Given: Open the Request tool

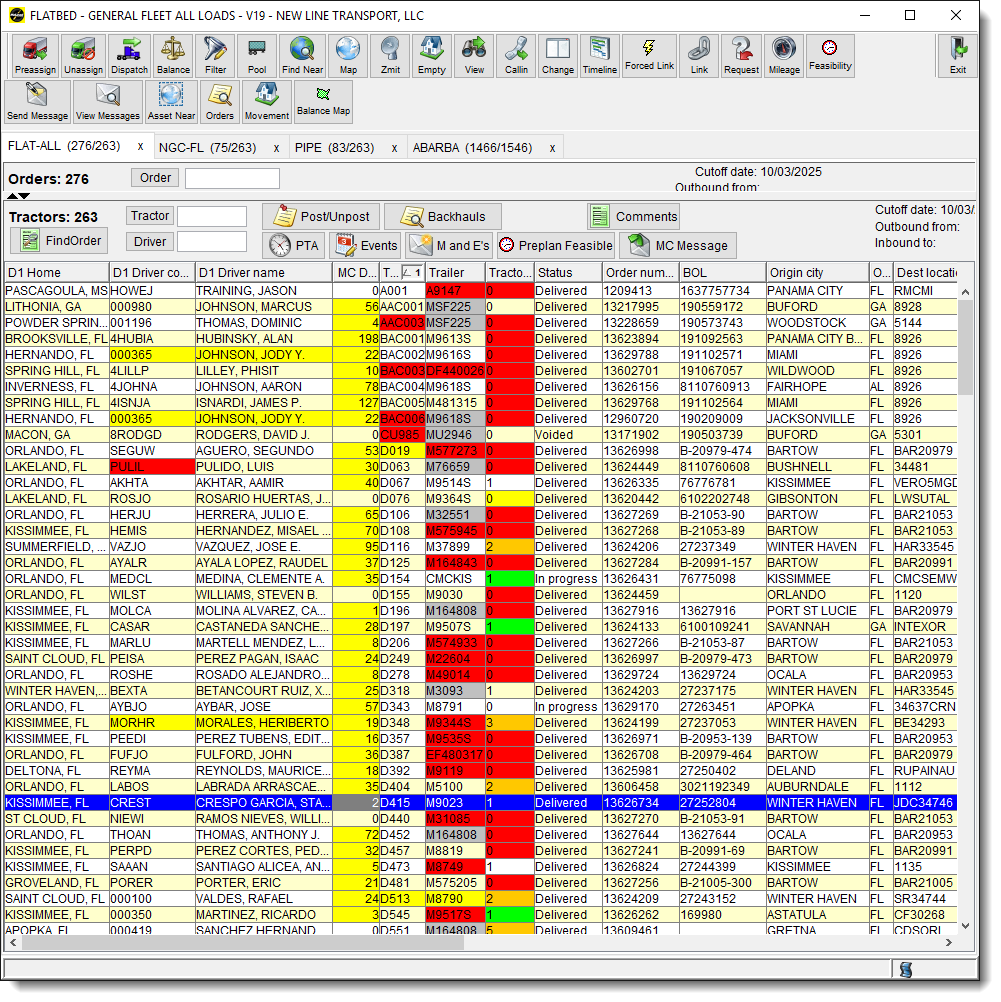Looking at the screenshot, I should (x=741, y=56).
